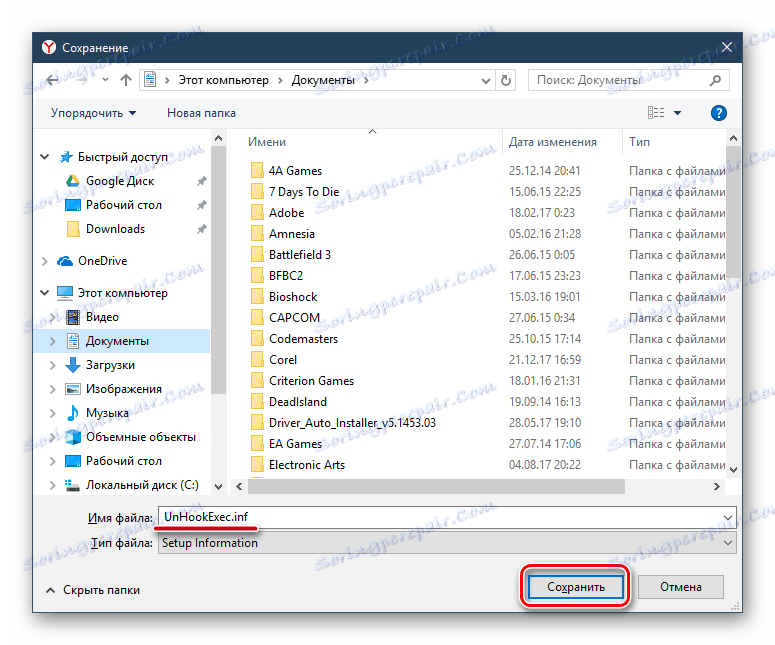Close the Сохранение dialog

tap(727, 47)
